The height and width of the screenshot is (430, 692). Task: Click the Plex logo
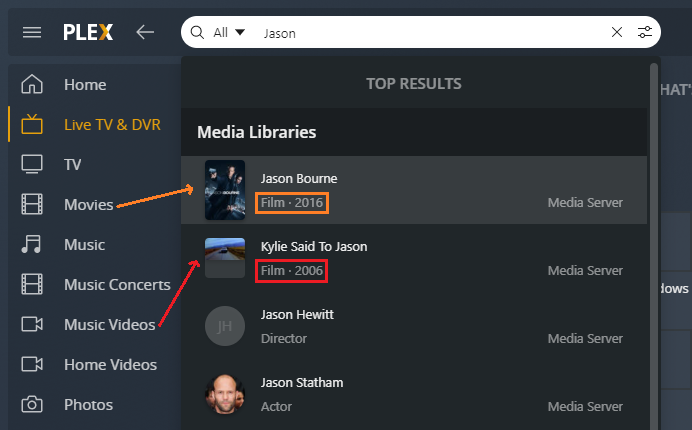88,32
